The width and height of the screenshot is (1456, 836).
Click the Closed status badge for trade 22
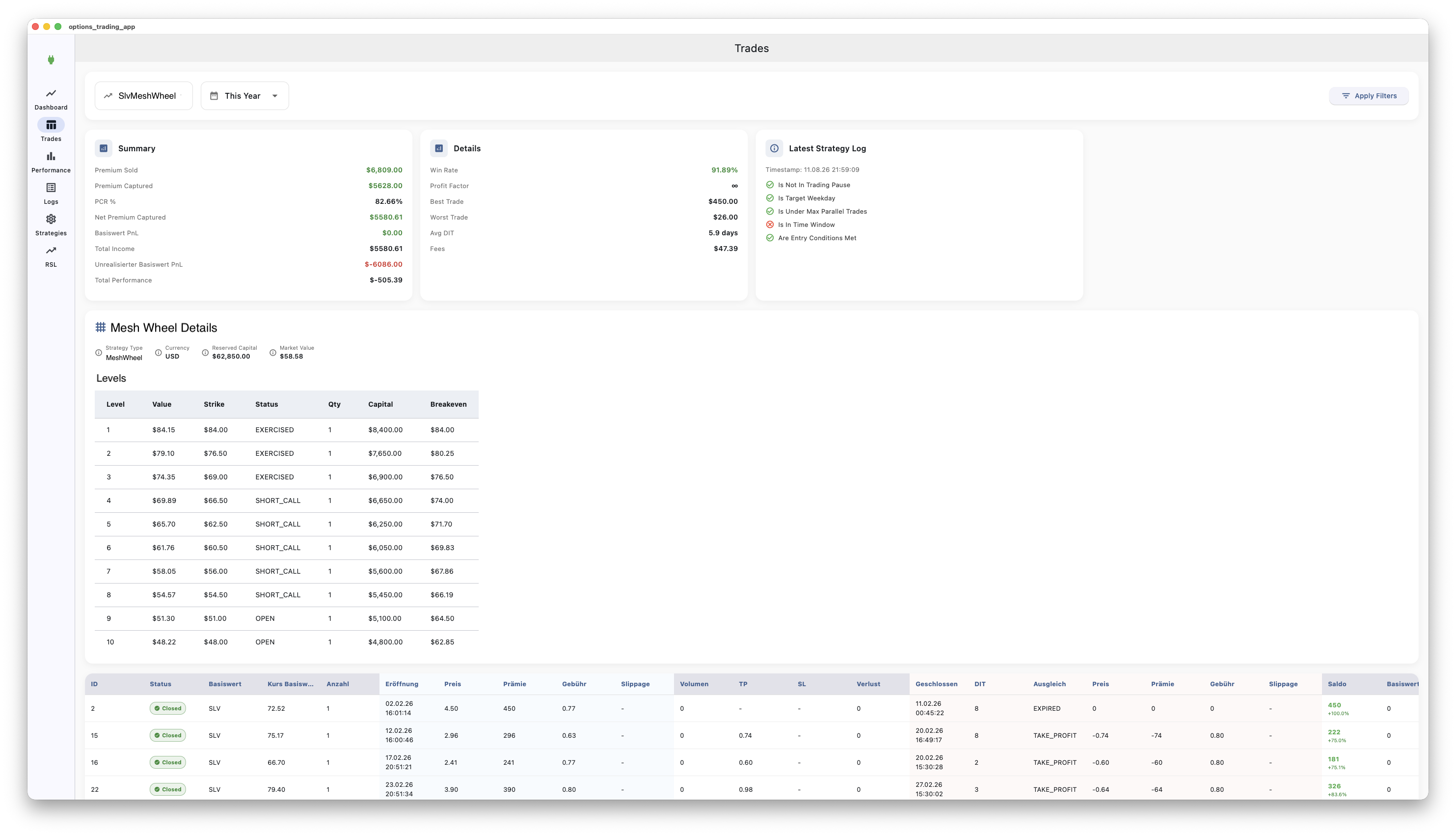[x=167, y=789]
